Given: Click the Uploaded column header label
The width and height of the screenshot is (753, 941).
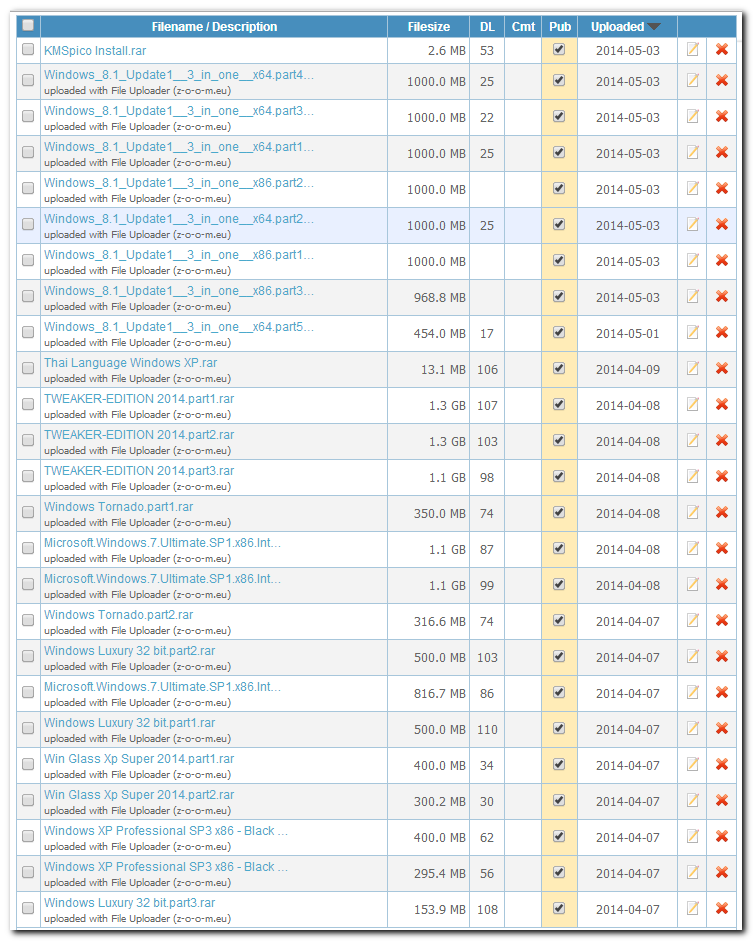Looking at the screenshot, I should pos(617,26).
